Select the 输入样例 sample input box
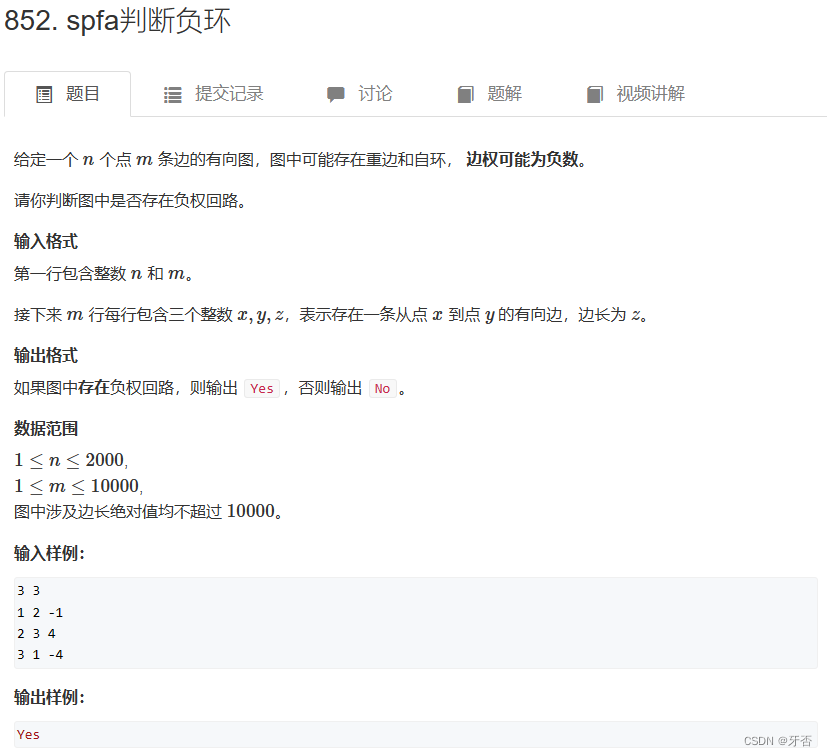Screen dimensions: 827x756 pyautogui.click(x=413, y=622)
